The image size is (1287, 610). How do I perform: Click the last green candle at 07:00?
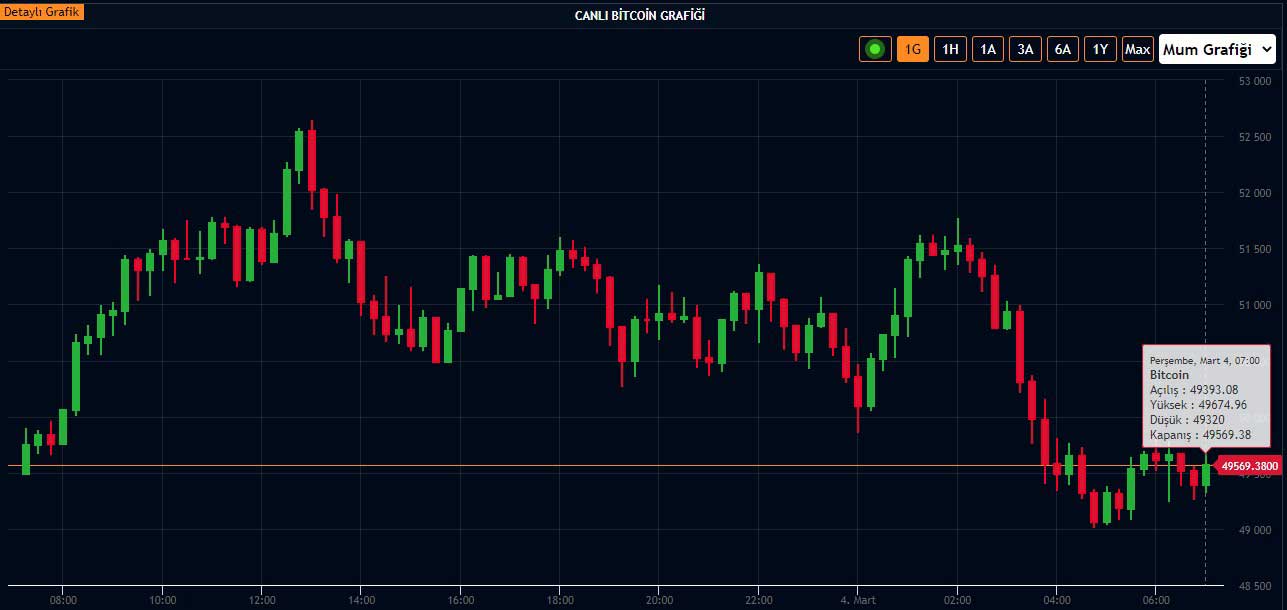click(1206, 474)
